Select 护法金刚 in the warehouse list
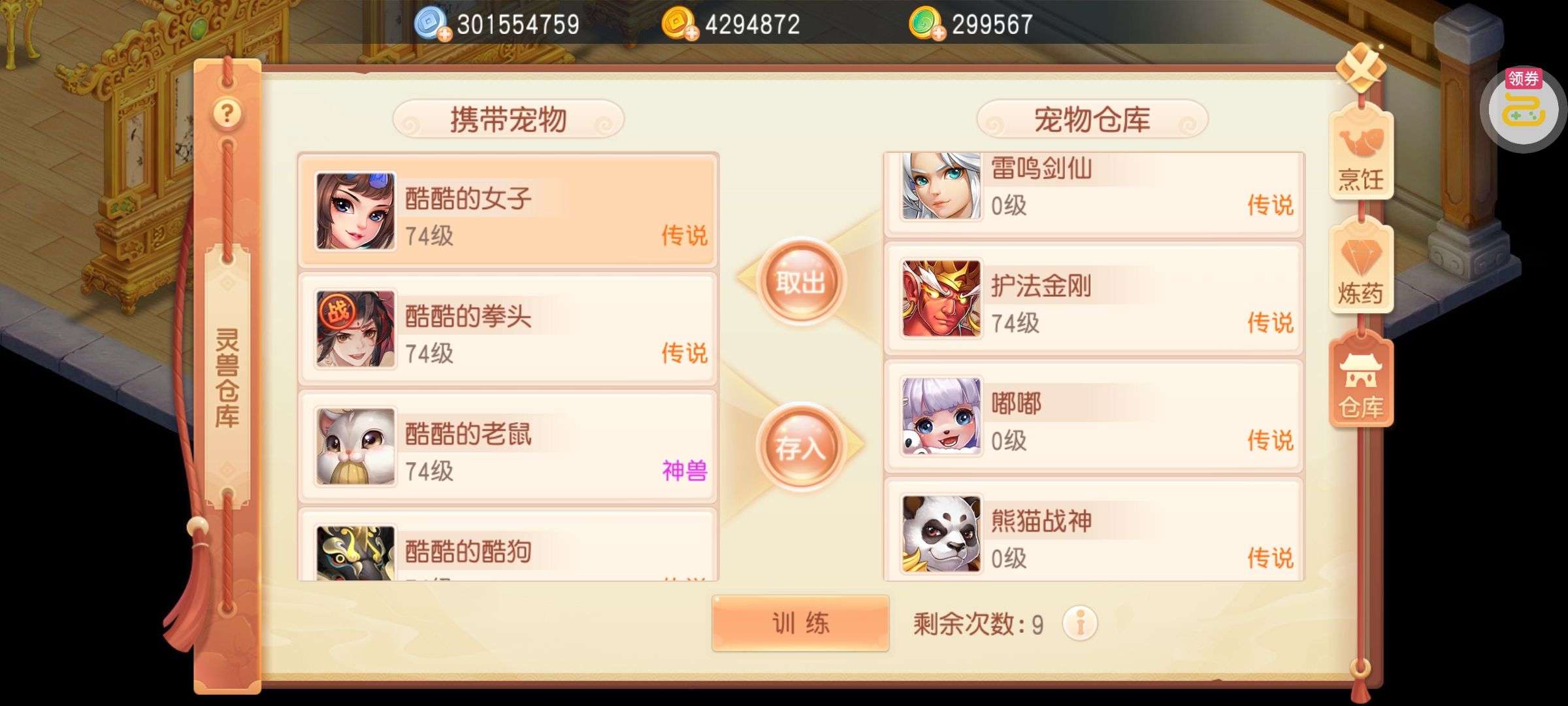Image resolution: width=1568 pixels, height=706 pixels. 1094,299
